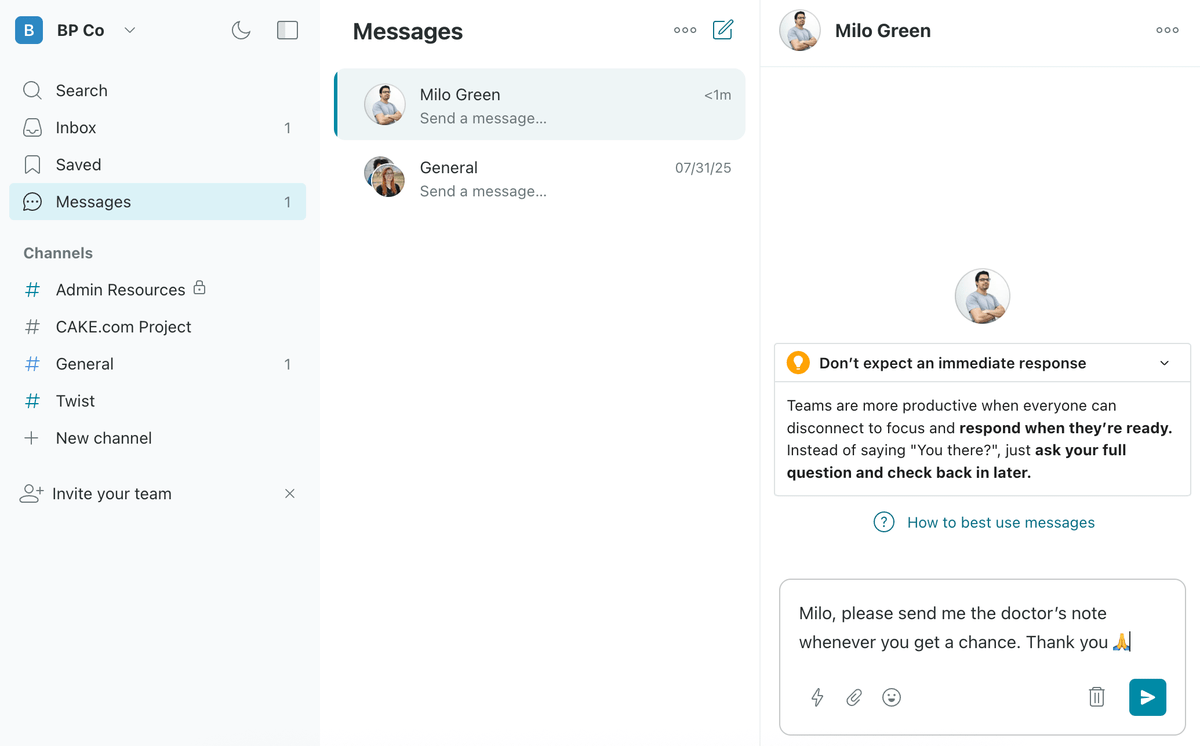The height and width of the screenshot is (746, 1200).
Task: Open the Inbox in the sidebar
Action: 76,128
